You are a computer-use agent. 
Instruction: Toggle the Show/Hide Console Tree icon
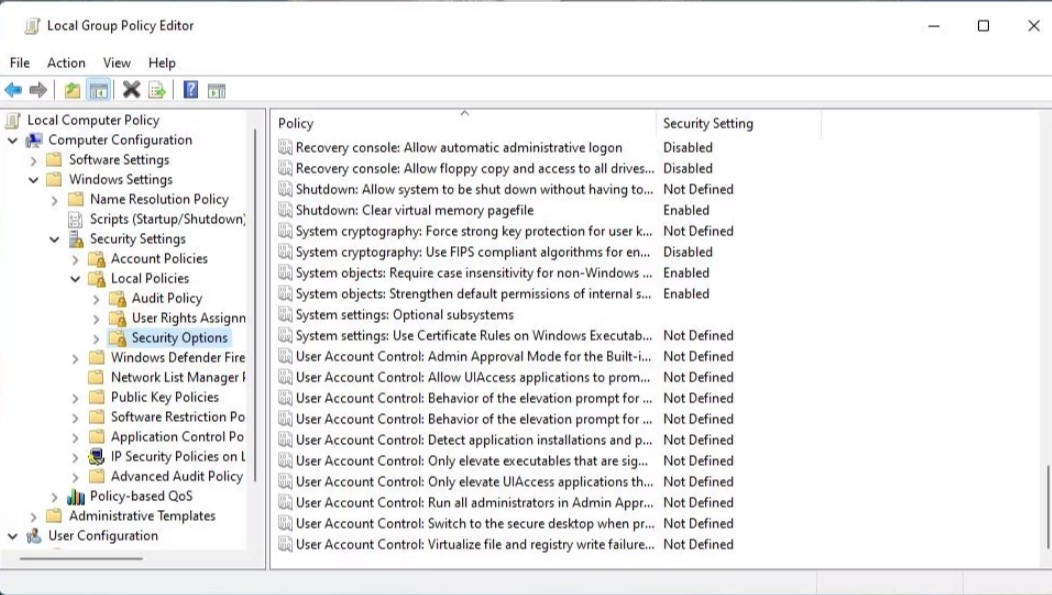tap(98, 90)
